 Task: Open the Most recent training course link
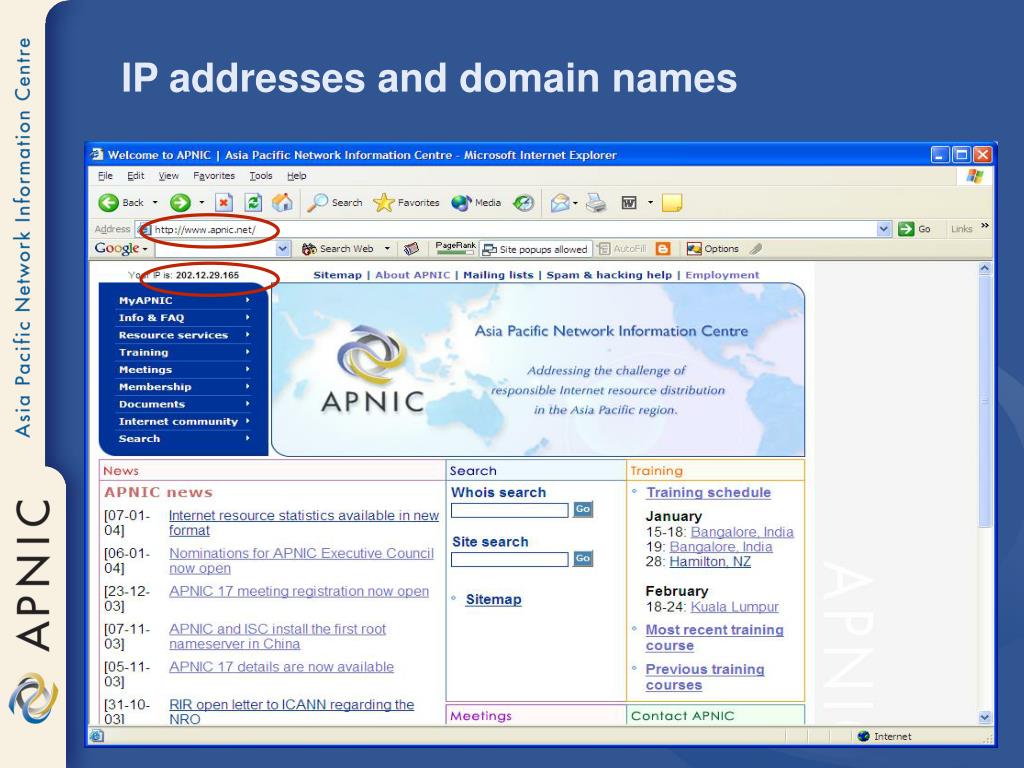pos(714,637)
